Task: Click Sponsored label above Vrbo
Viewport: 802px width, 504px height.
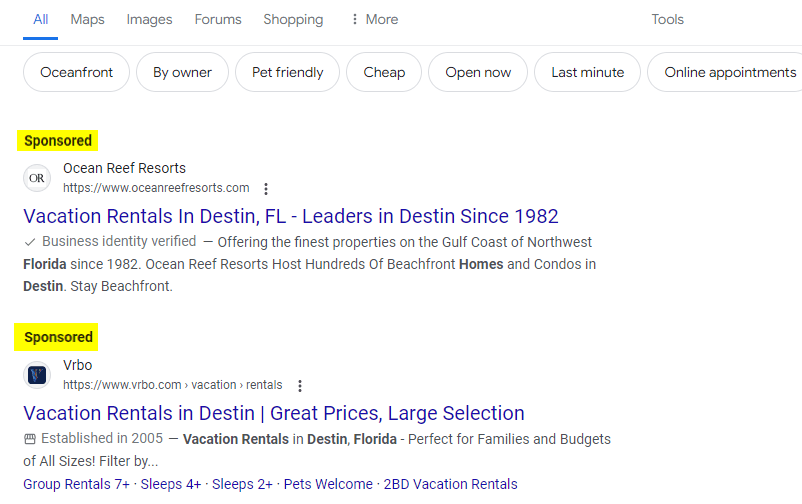Action: 57,337
